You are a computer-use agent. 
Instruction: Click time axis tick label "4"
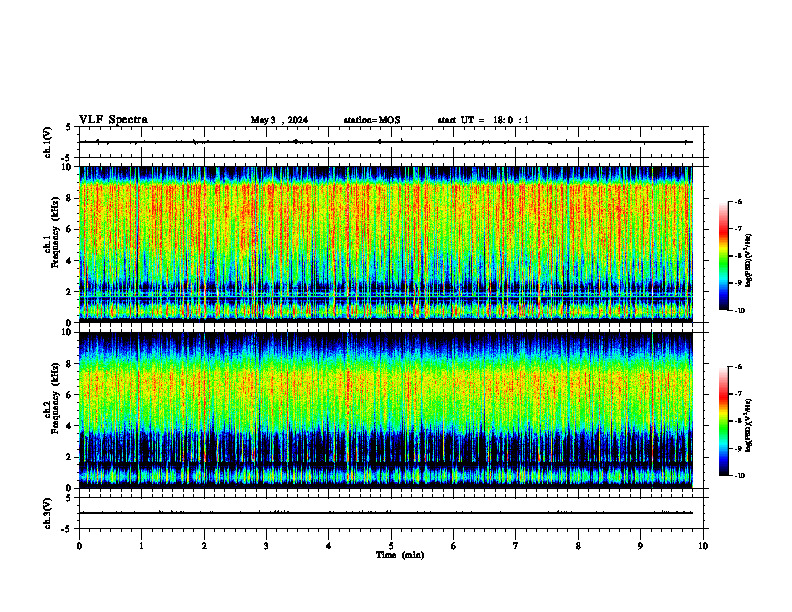[329, 546]
